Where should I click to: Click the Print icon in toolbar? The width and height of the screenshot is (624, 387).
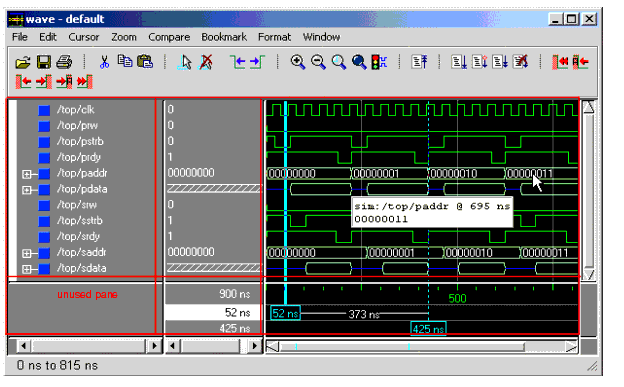(64, 62)
